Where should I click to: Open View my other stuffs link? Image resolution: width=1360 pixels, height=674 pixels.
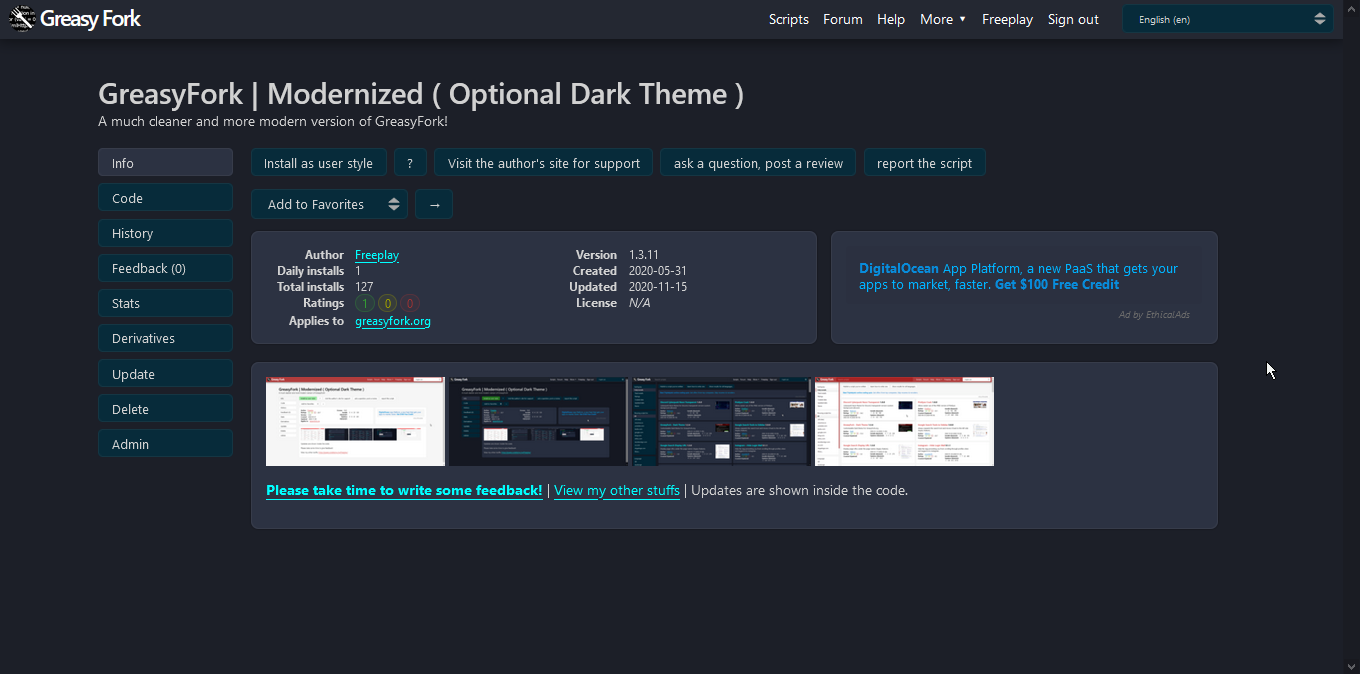[x=617, y=490]
